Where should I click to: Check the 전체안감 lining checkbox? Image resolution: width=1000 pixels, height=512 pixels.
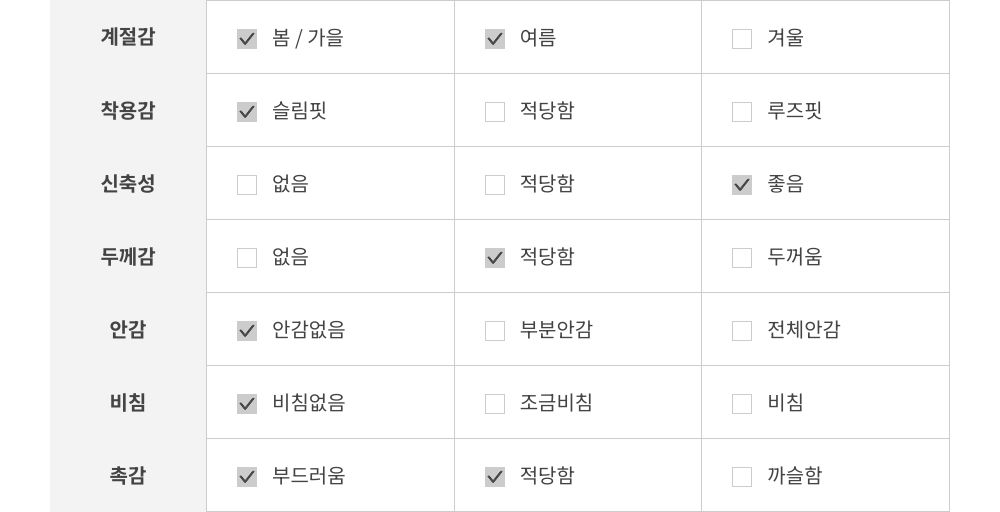click(742, 331)
